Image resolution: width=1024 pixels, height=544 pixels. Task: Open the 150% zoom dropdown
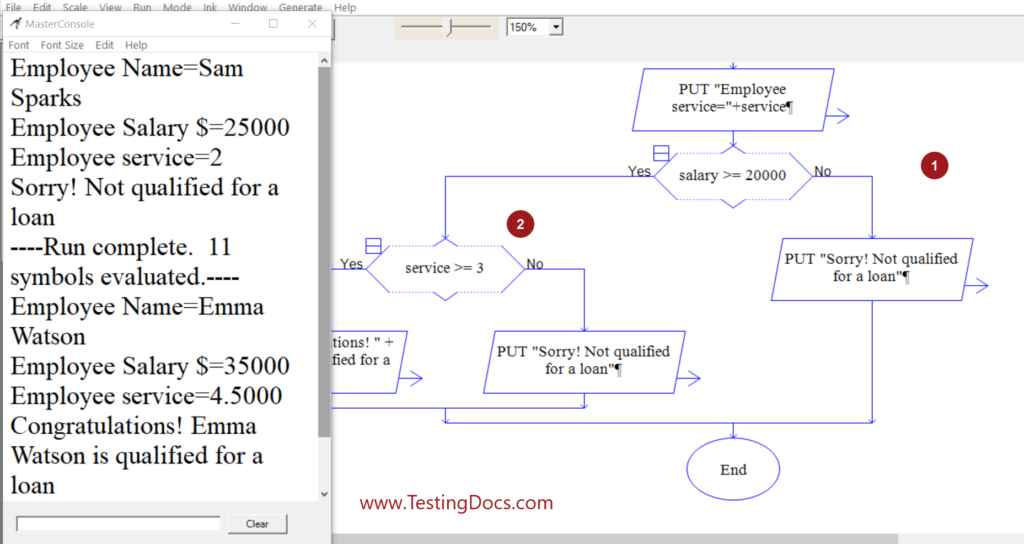556,28
